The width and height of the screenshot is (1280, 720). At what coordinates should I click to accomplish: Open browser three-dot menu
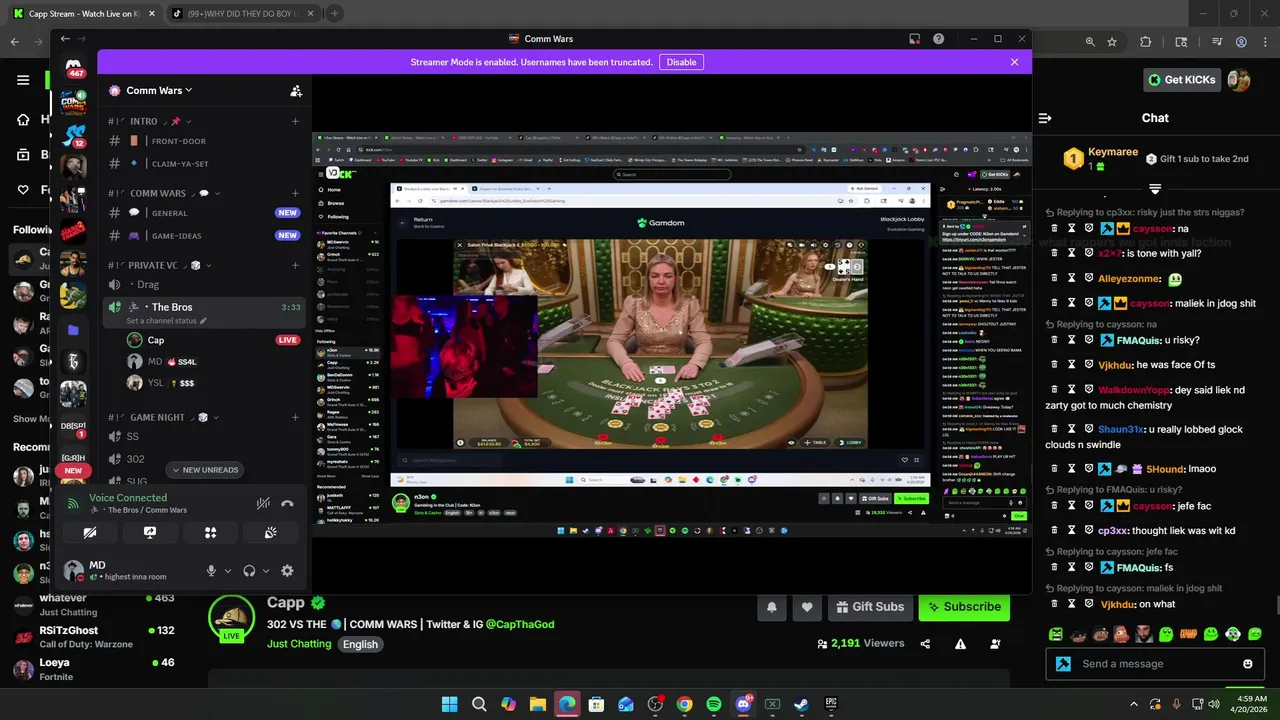[x=1264, y=42]
